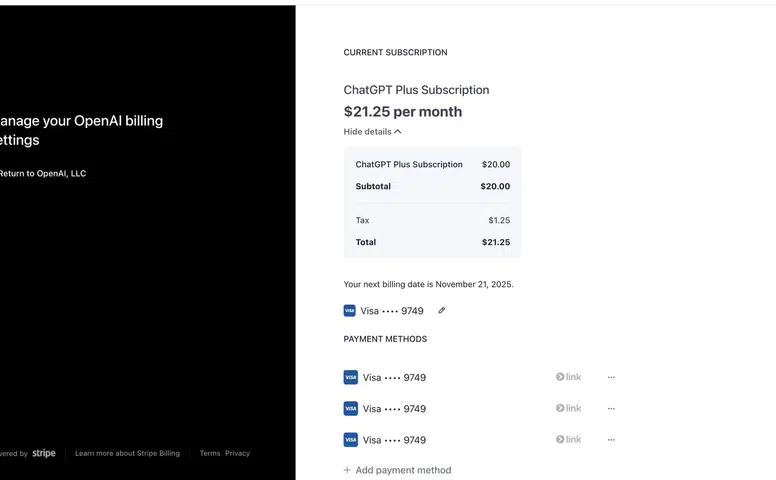Click the Total $21.25 amount

pos(496,242)
